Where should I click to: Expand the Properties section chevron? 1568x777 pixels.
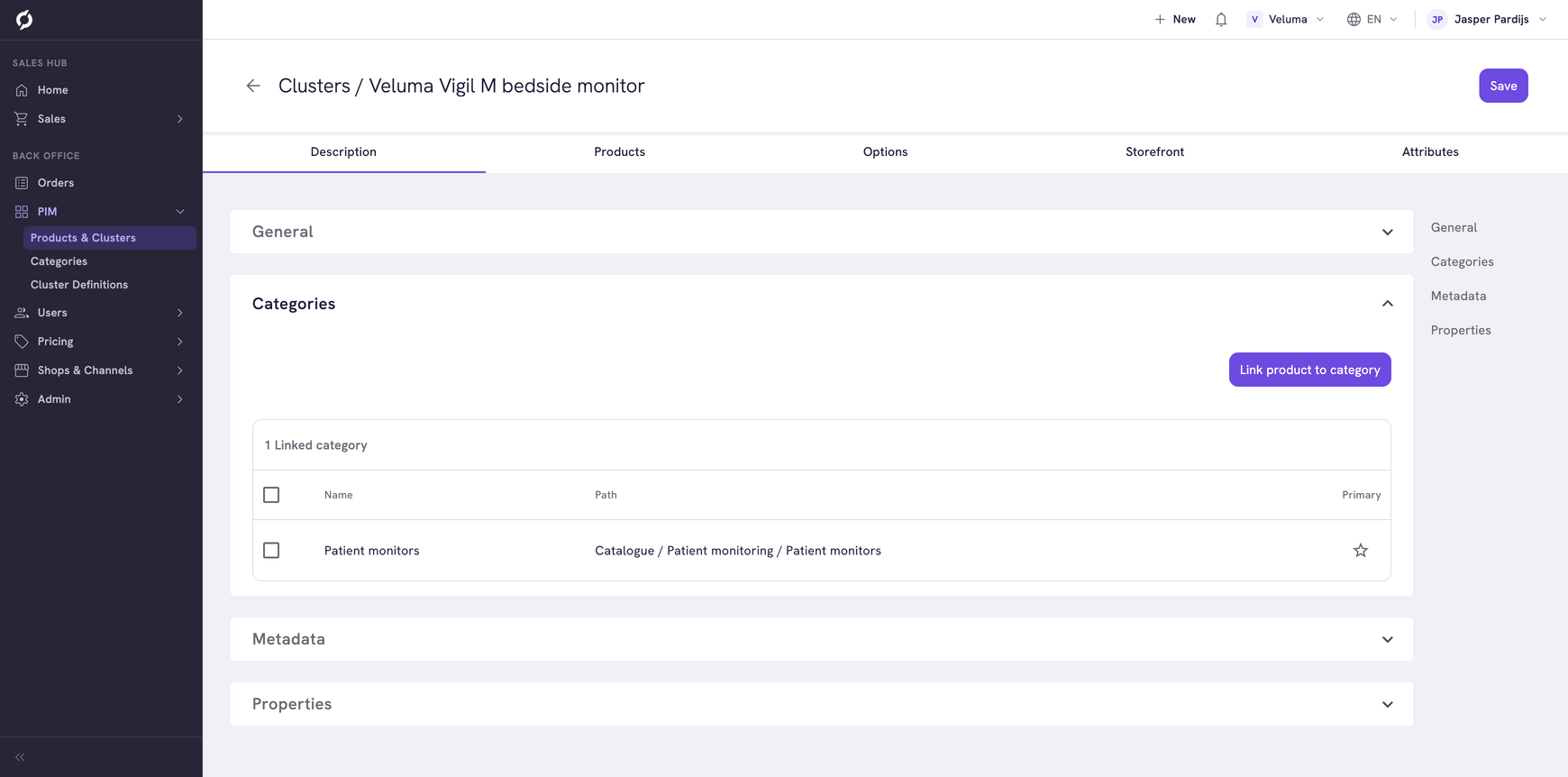click(x=1388, y=705)
